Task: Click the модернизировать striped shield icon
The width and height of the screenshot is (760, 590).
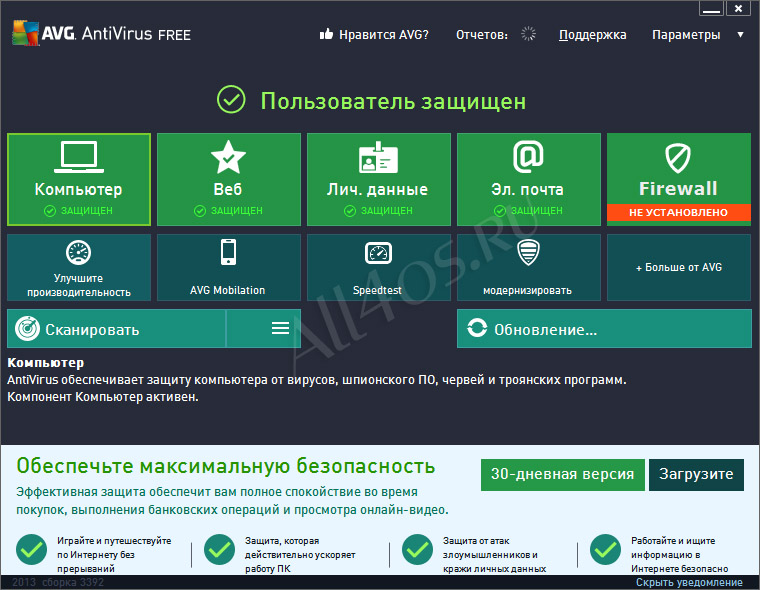Action: (528, 252)
